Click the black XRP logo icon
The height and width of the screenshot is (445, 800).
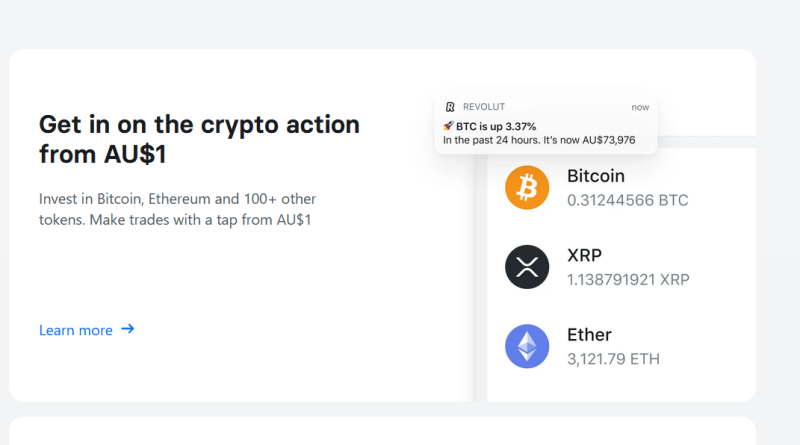tap(527, 267)
